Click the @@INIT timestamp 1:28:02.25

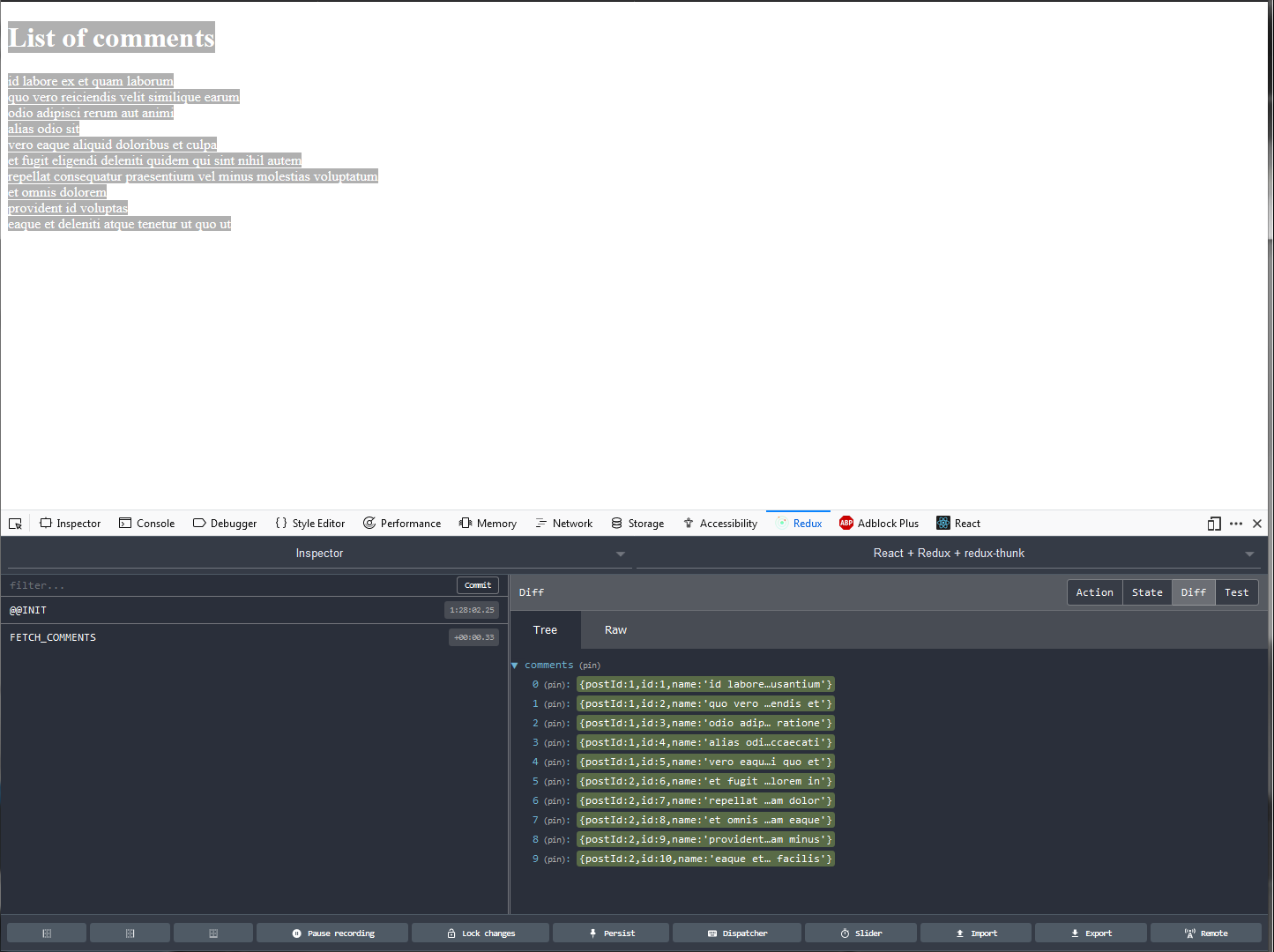point(472,610)
